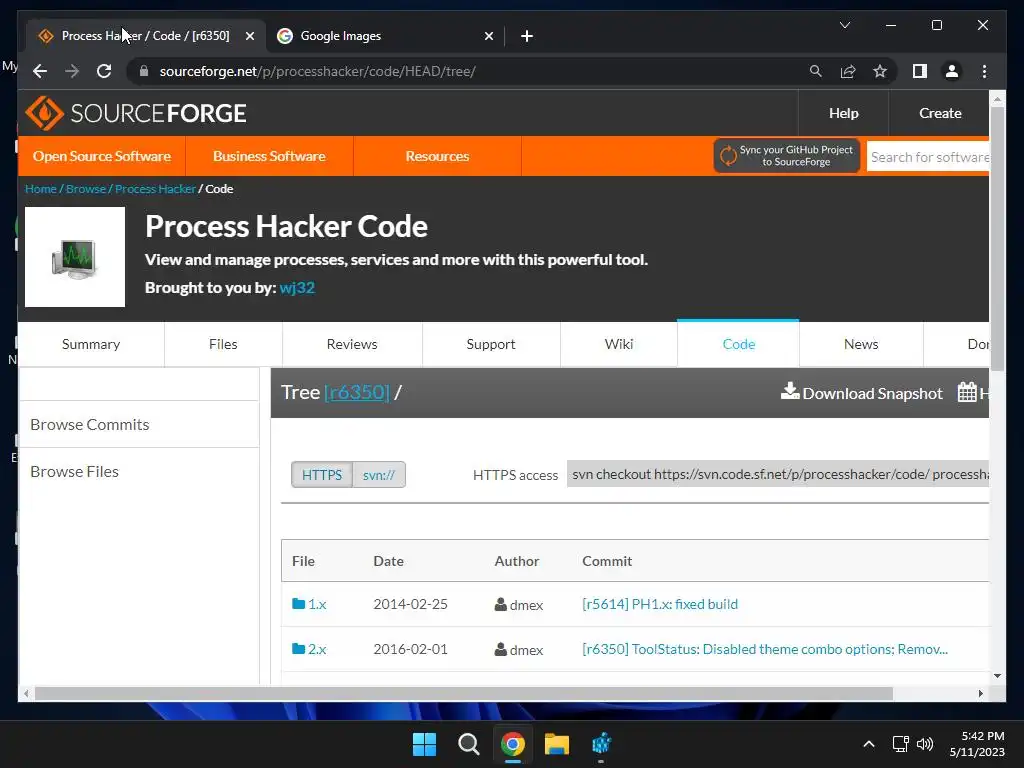1024x768 pixels.
Task: Open Process Hacker breadcrumb link
Action: pyautogui.click(x=155, y=189)
